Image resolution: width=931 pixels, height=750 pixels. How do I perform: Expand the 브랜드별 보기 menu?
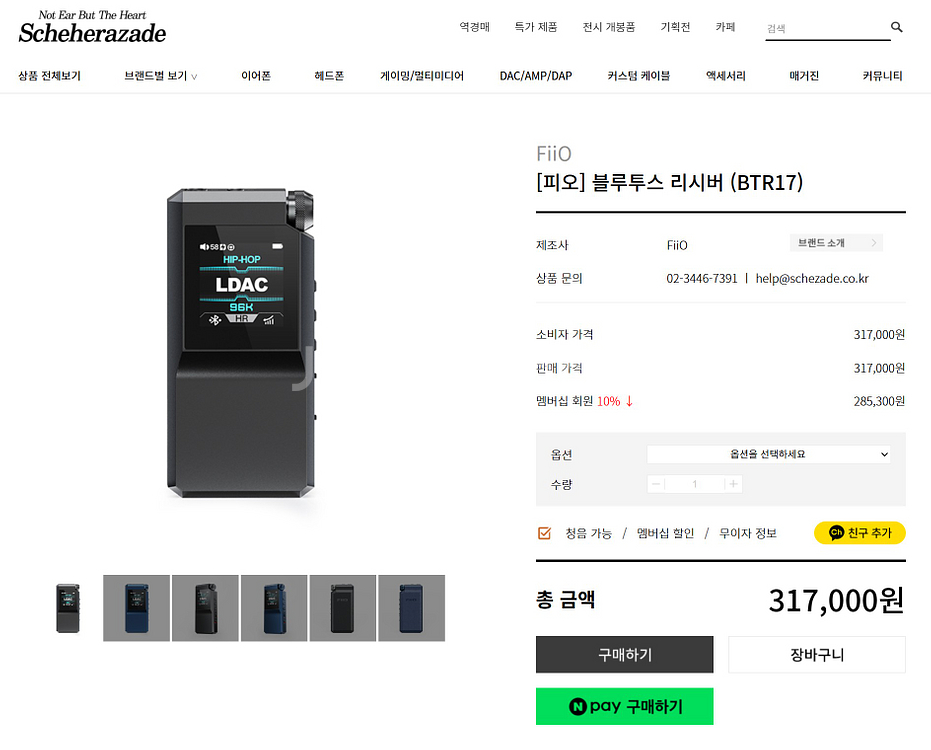click(x=160, y=76)
